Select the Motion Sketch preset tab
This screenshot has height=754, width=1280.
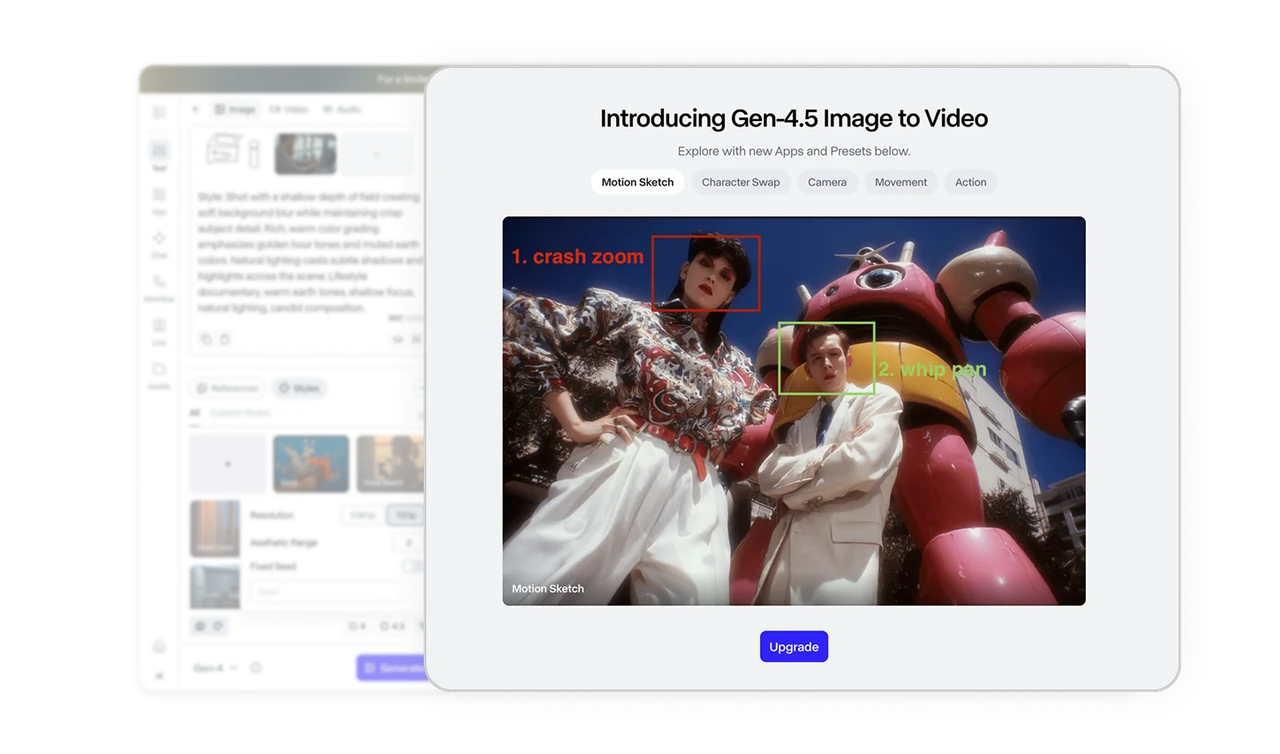(637, 182)
